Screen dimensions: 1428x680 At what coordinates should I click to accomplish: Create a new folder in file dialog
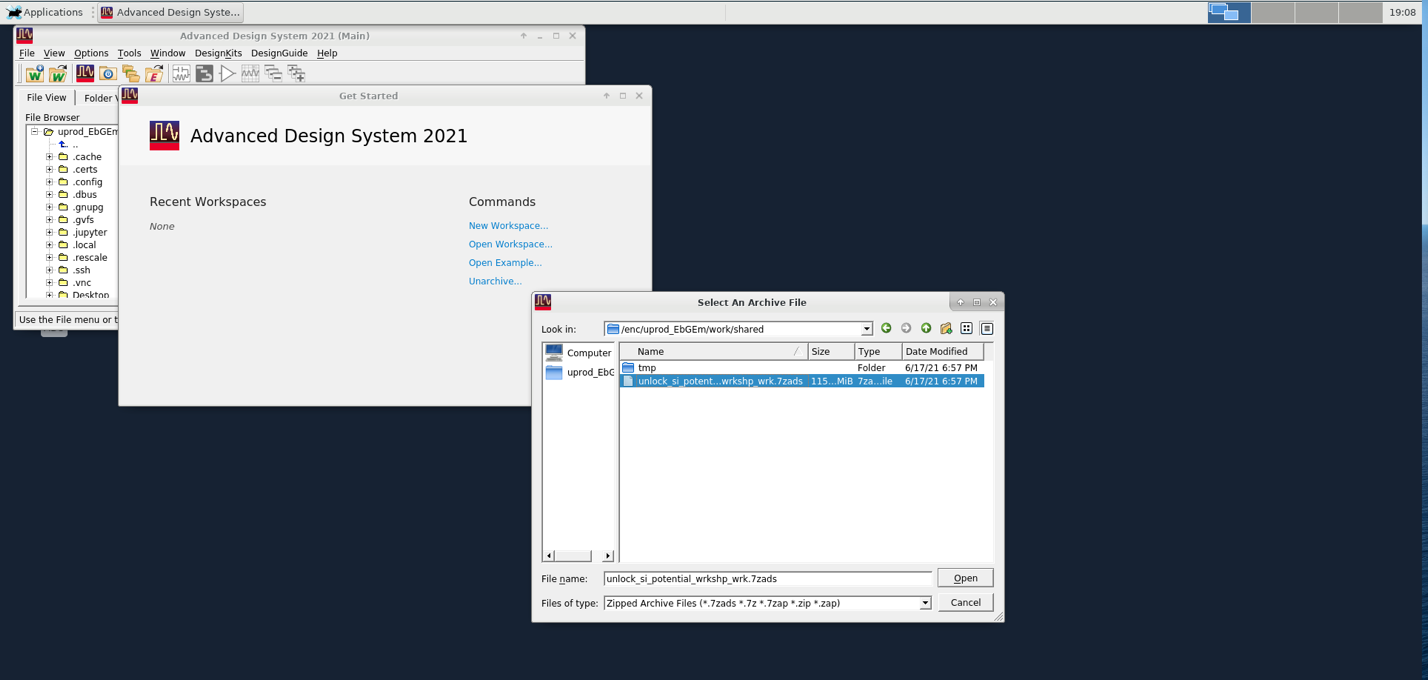click(x=946, y=328)
